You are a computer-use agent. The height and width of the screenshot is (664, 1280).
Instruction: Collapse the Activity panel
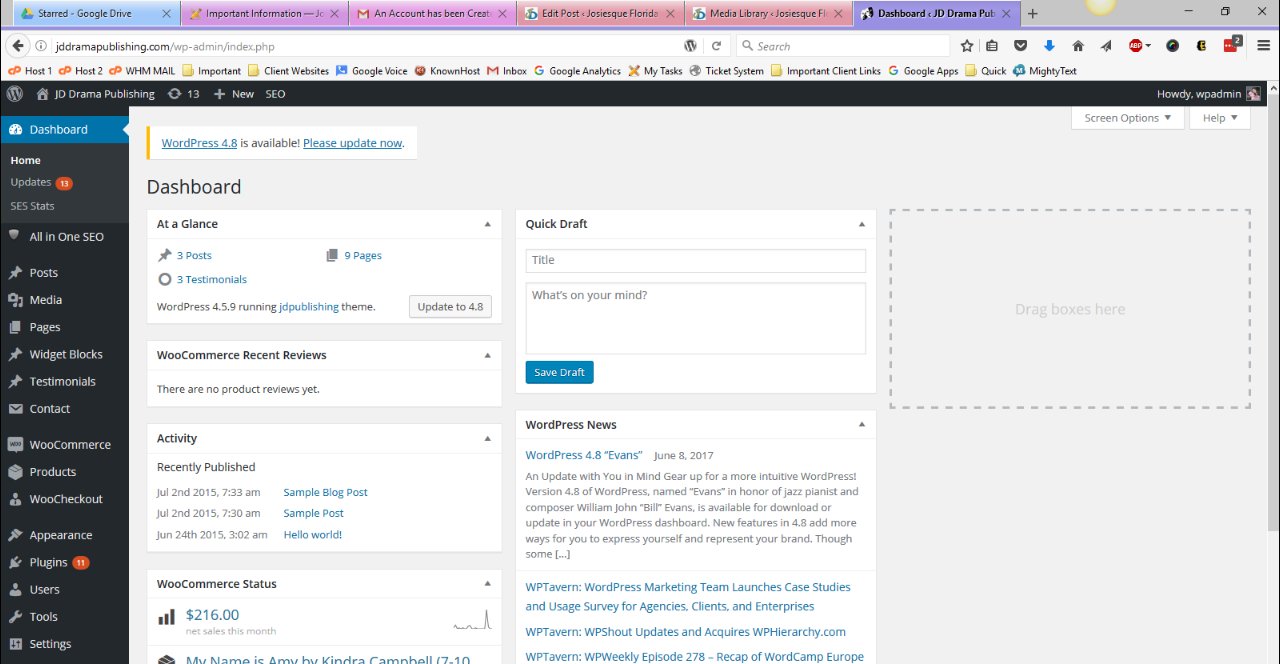488,438
